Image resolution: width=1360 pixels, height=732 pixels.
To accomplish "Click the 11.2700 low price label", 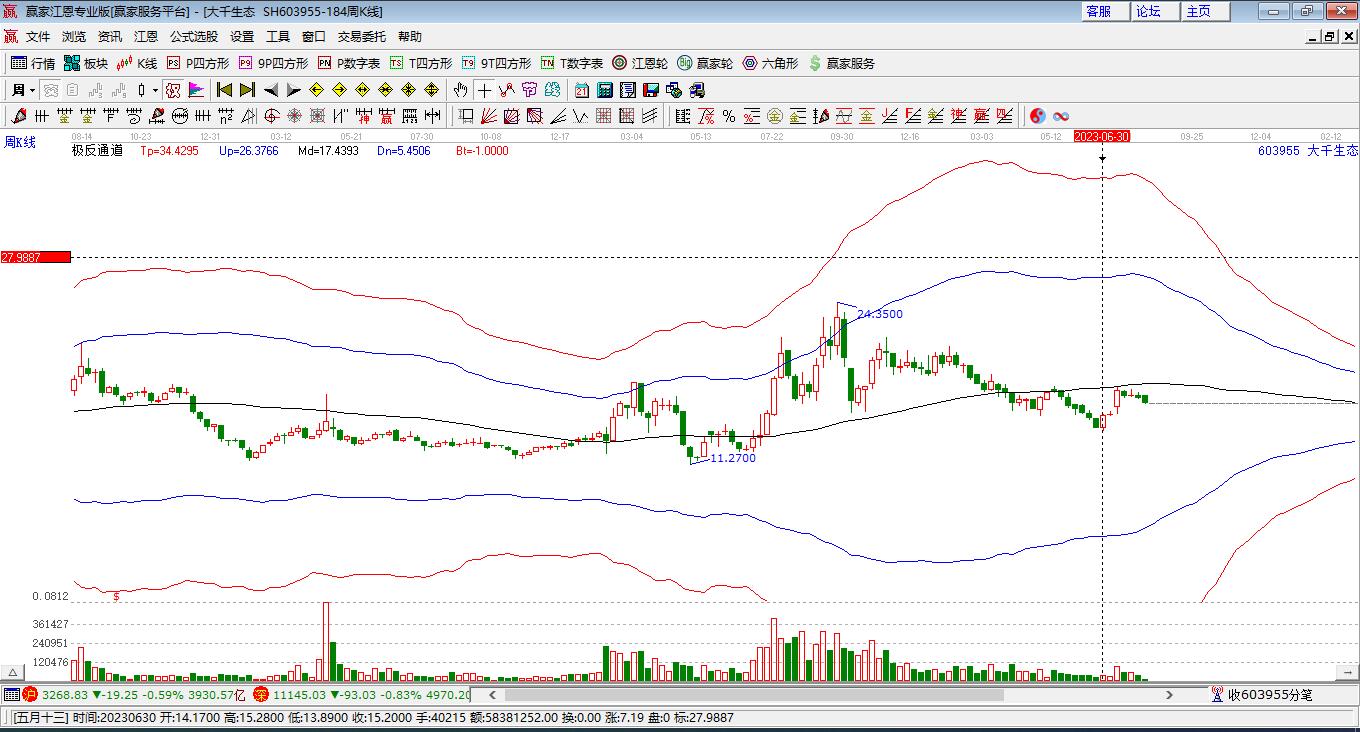I will [733, 458].
